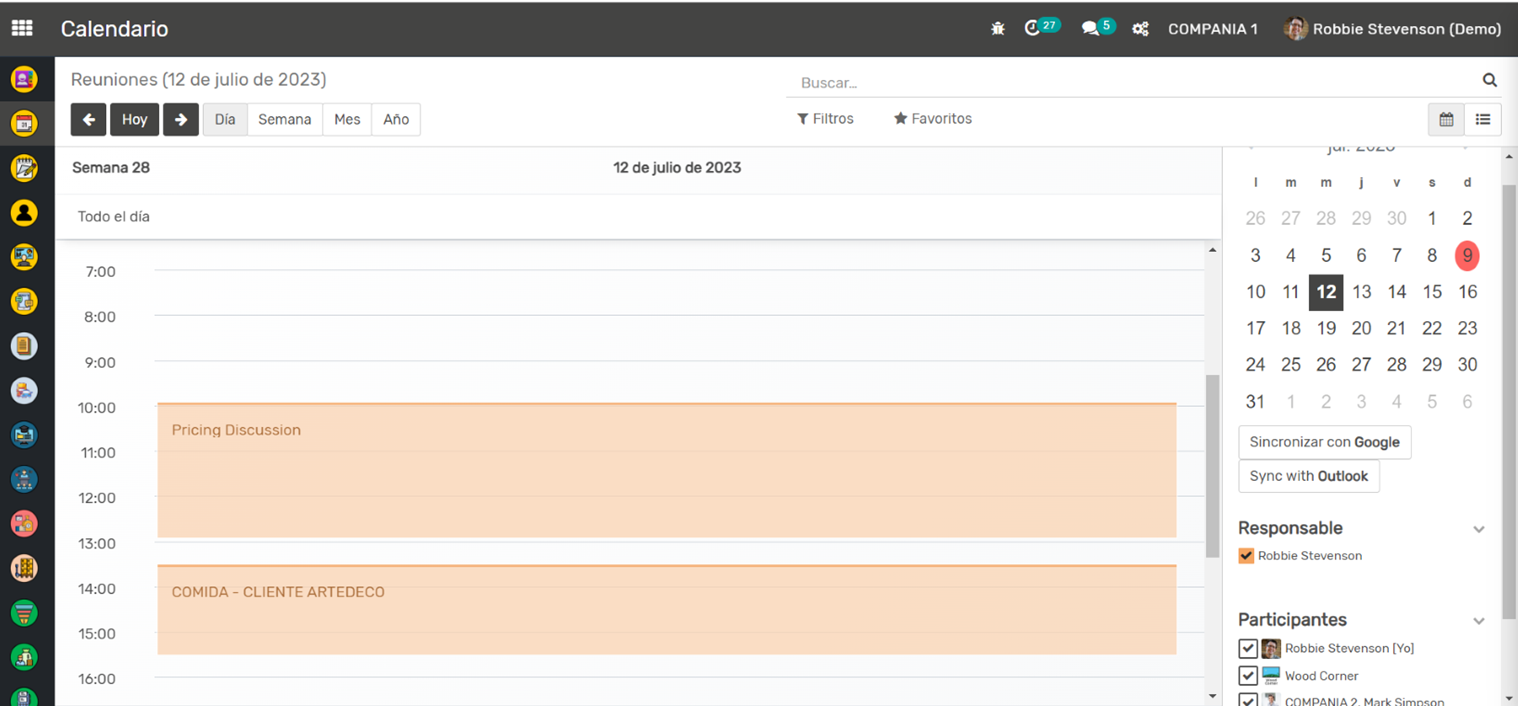Go to next day arrow
This screenshot has height=706, width=1518.
point(181,119)
